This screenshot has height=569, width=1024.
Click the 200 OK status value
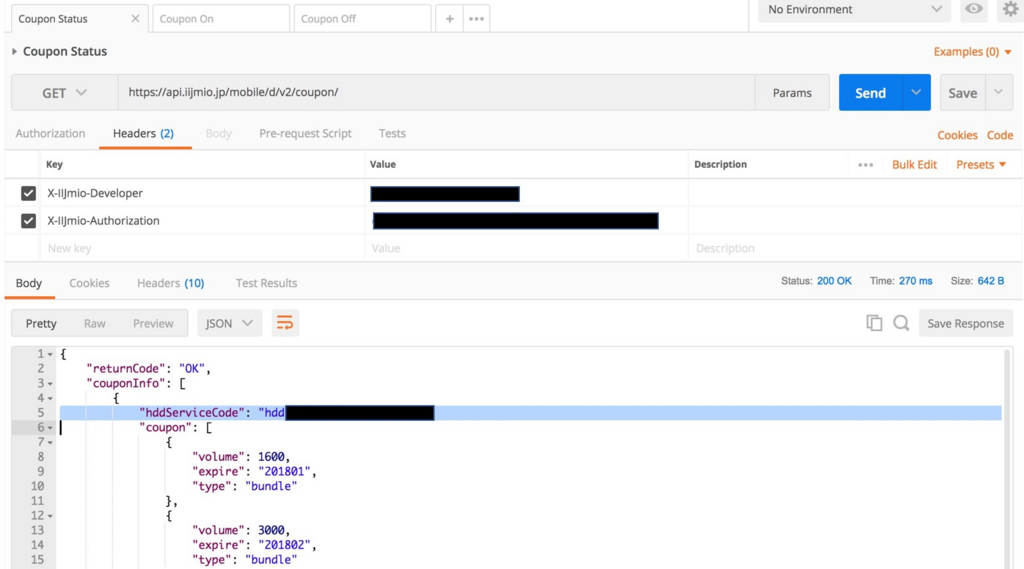coord(834,281)
